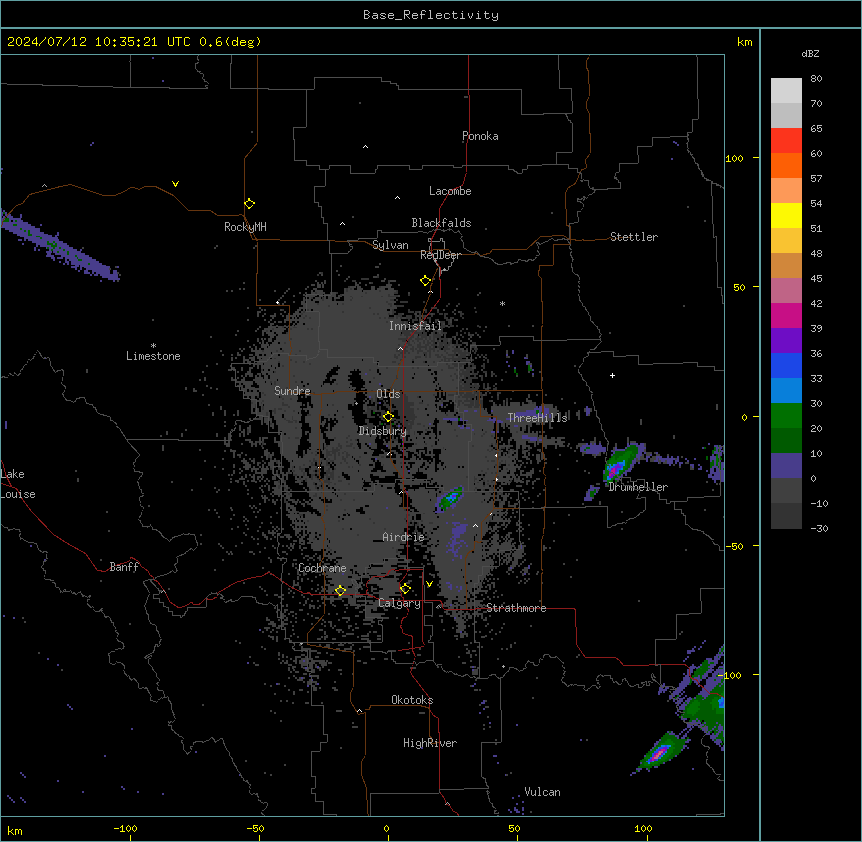
Task: Pick the yellow legend swatch below 54
Action: pos(786,215)
